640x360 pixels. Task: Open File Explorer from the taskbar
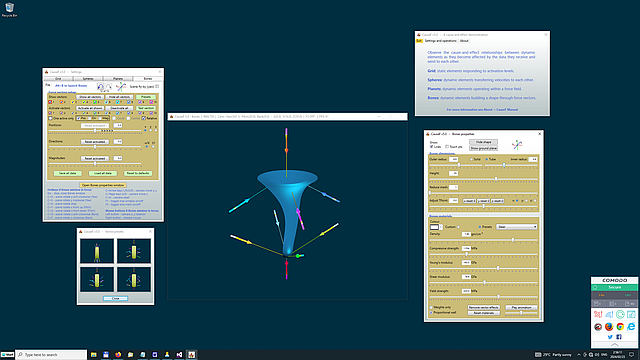tap(93, 355)
